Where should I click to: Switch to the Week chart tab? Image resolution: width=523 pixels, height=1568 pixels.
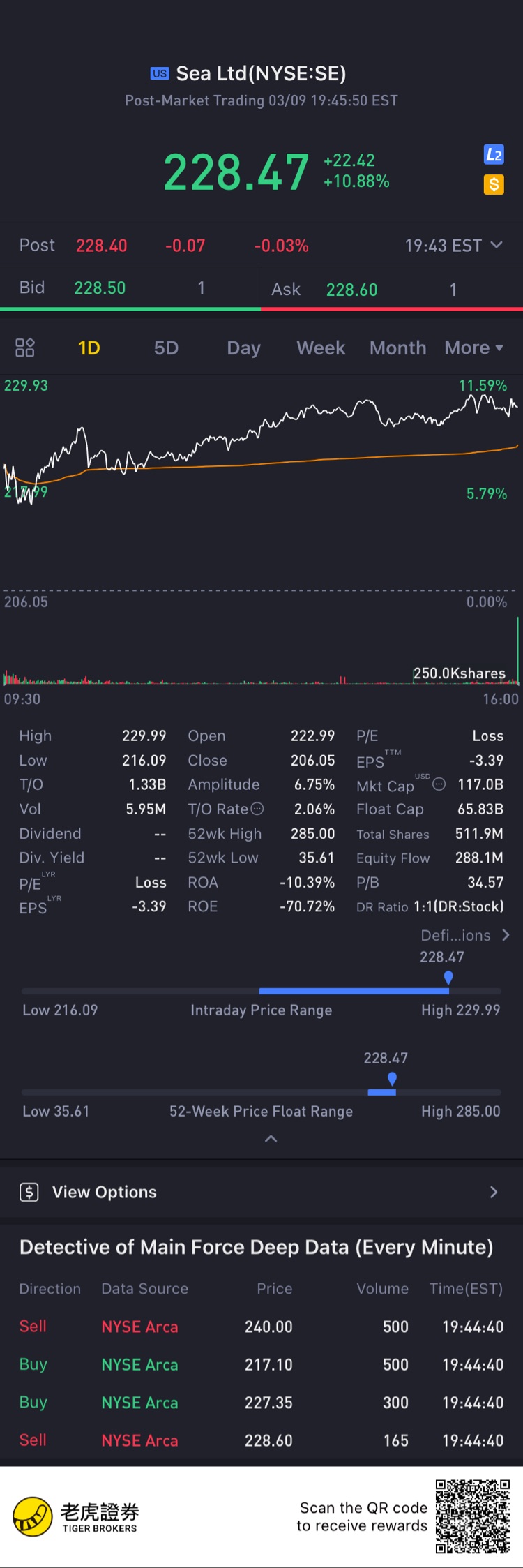[321, 348]
